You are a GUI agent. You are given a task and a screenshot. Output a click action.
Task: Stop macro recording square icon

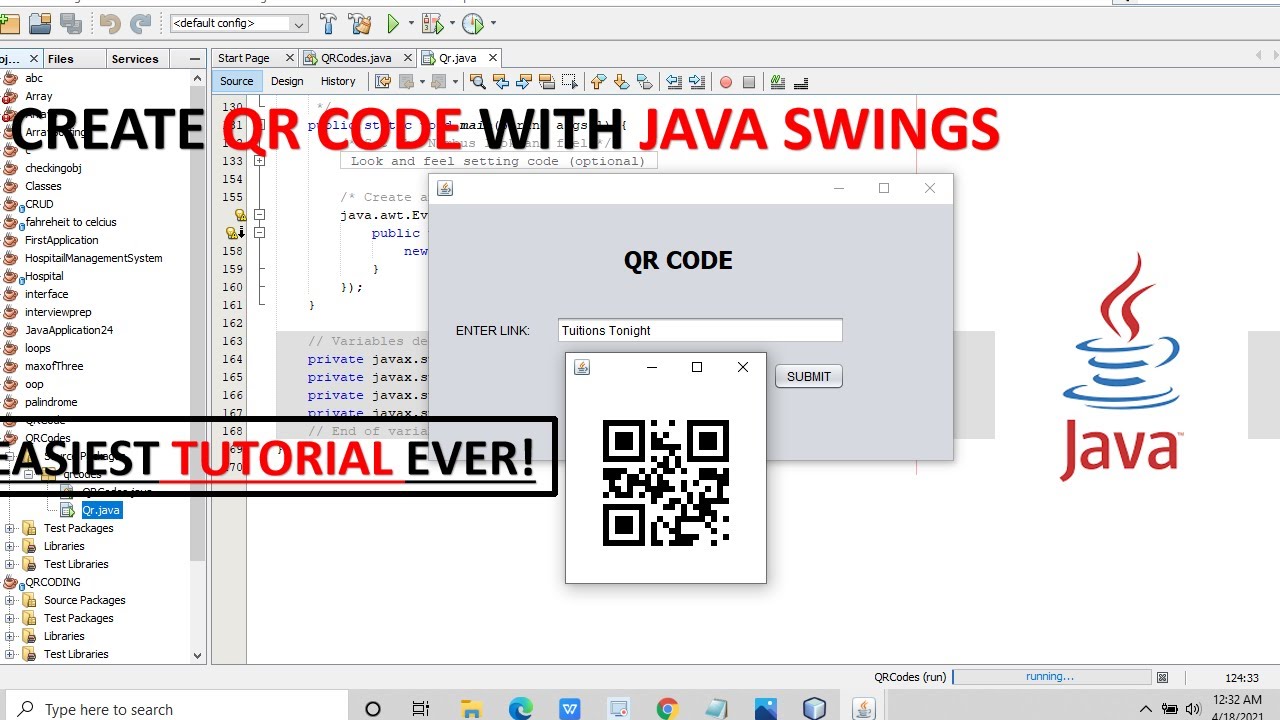748,82
